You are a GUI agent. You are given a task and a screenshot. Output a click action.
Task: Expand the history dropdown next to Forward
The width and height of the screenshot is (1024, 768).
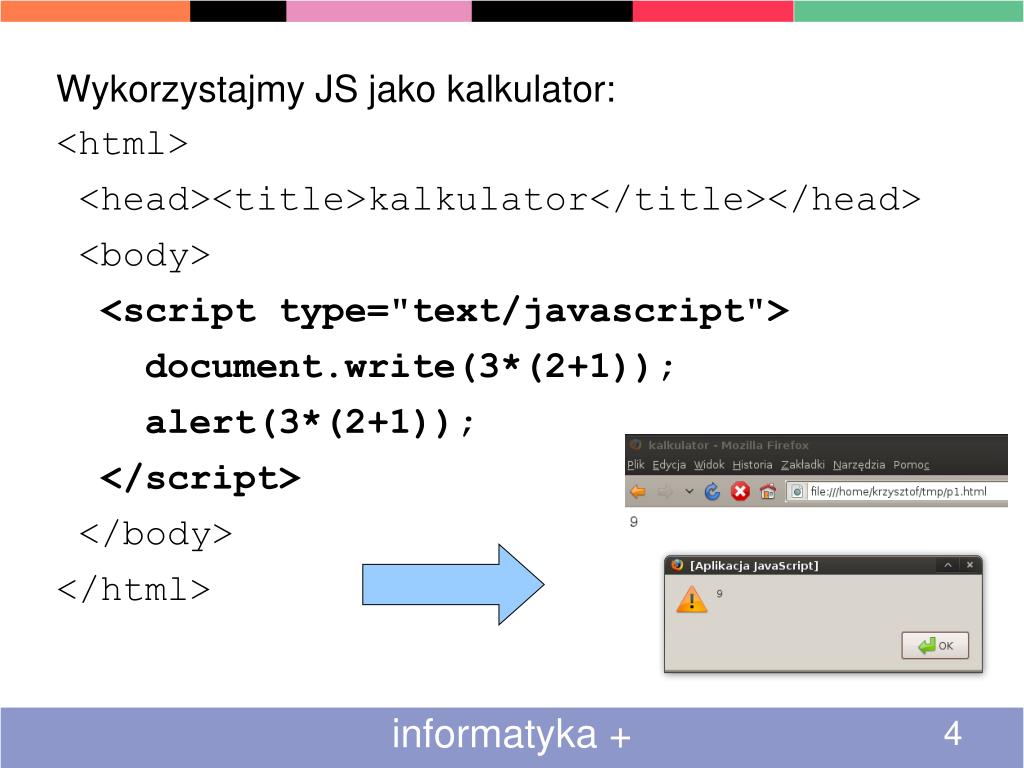pos(689,491)
